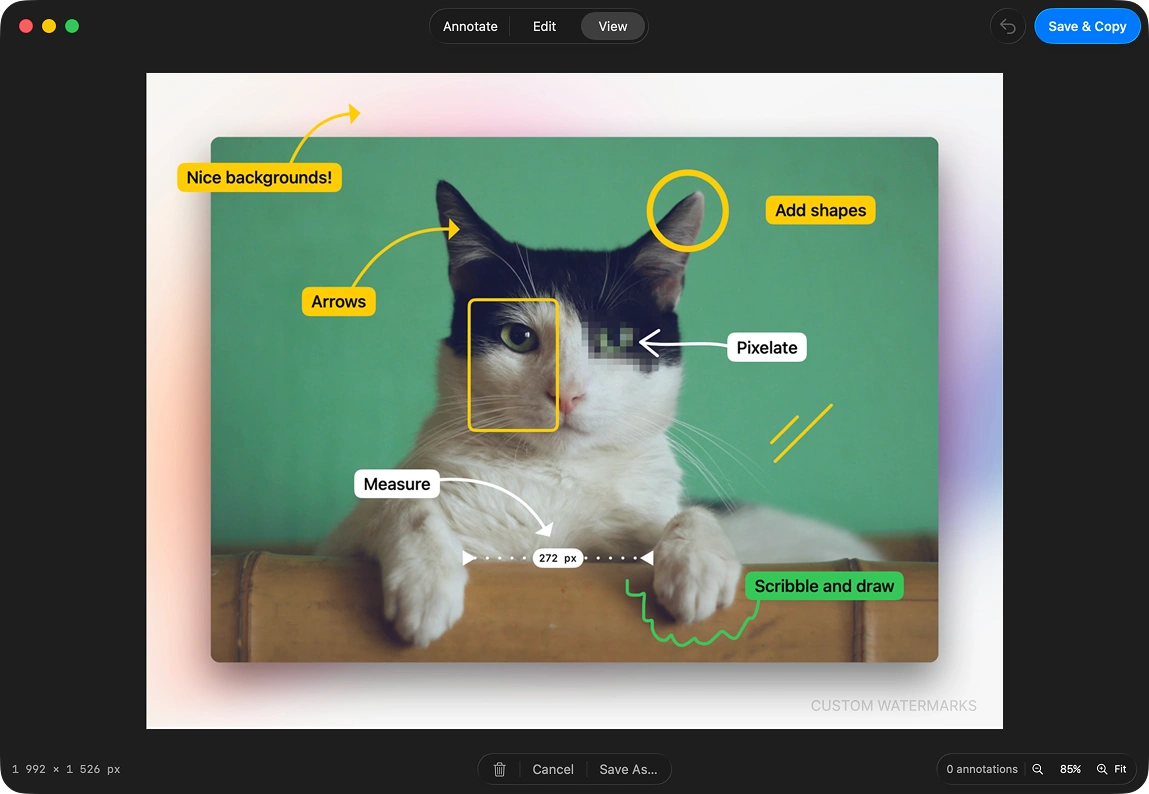Image resolution: width=1149 pixels, height=794 pixels.
Task: Click the trash delete icon
Action: pyautogui.click(x=500, y=769)
